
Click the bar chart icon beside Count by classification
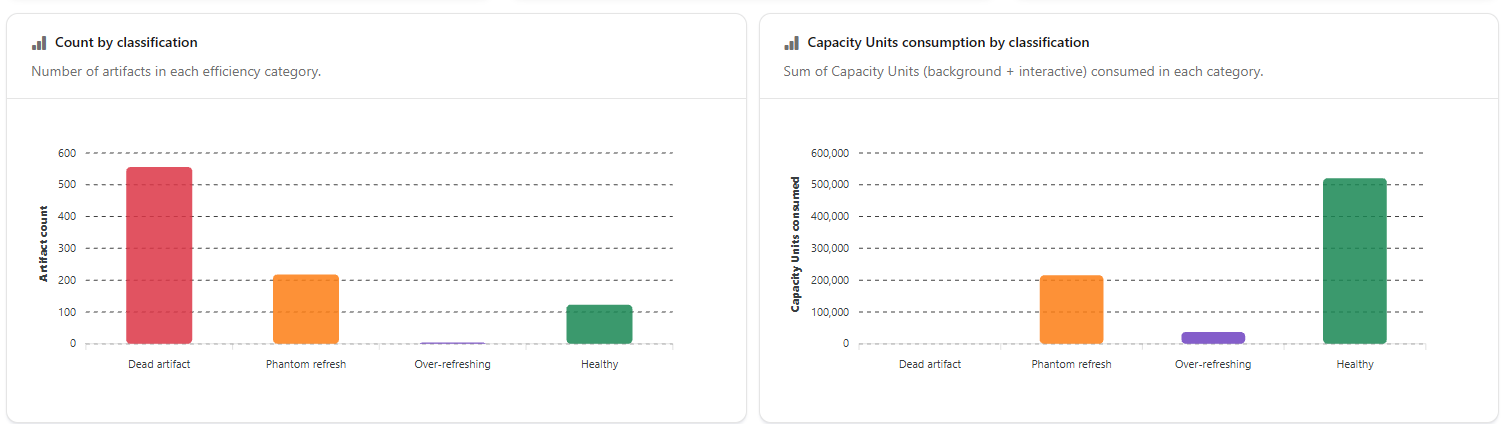click(39, 43)
